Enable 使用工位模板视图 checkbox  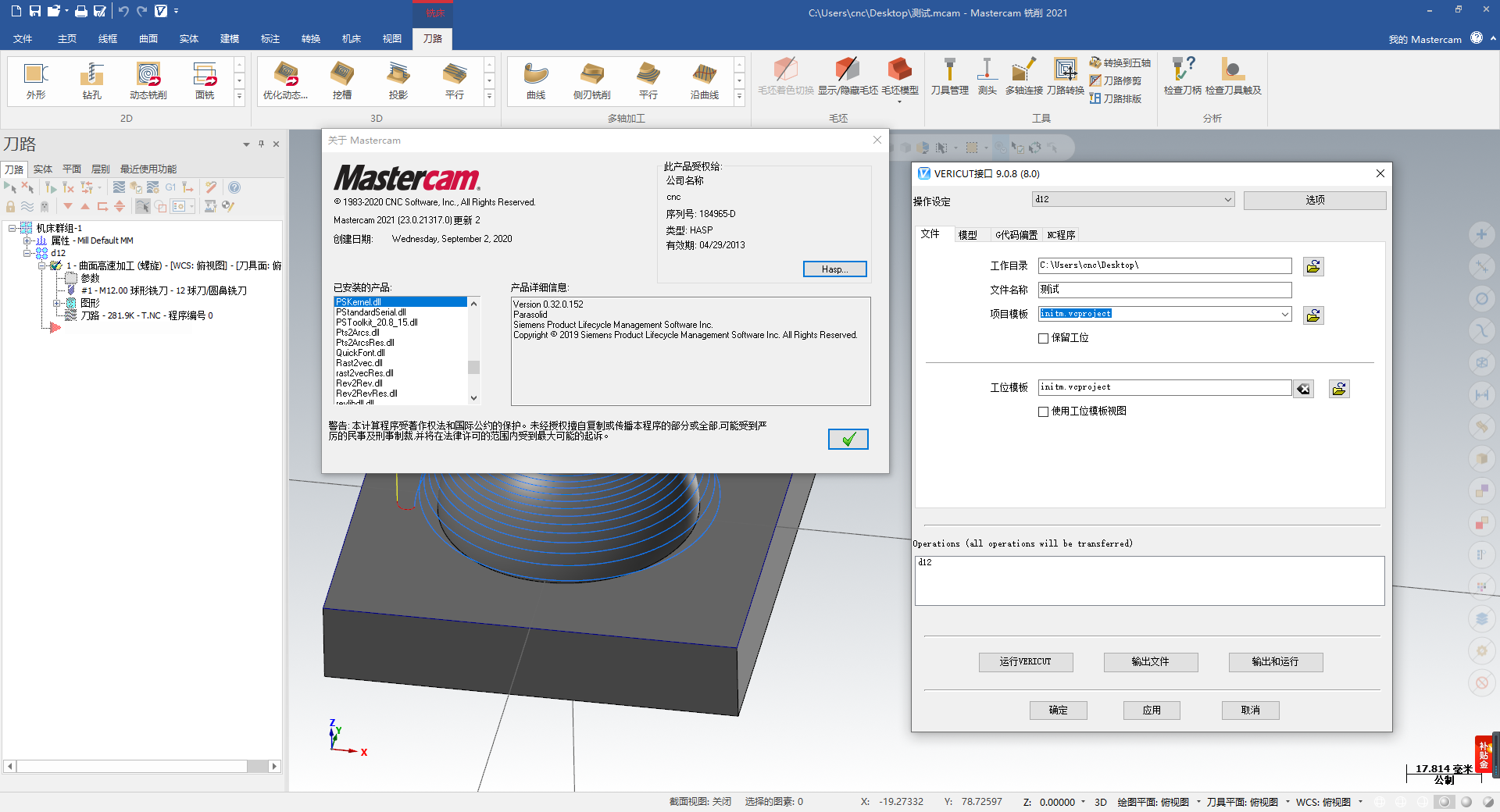click(1043, 411)
